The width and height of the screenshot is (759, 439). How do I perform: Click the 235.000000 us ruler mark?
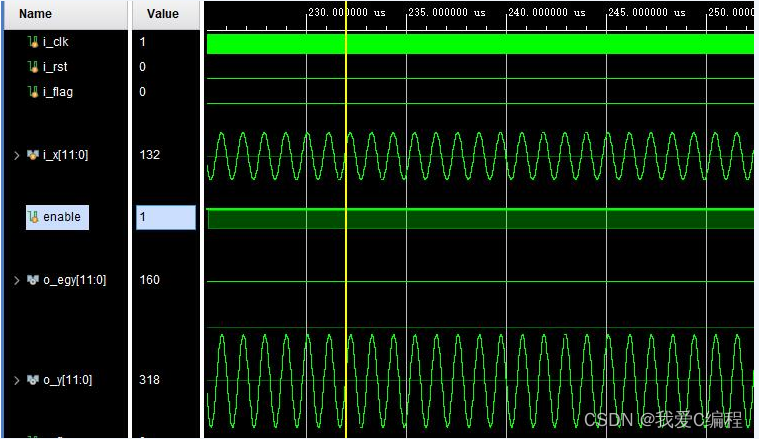446,13
